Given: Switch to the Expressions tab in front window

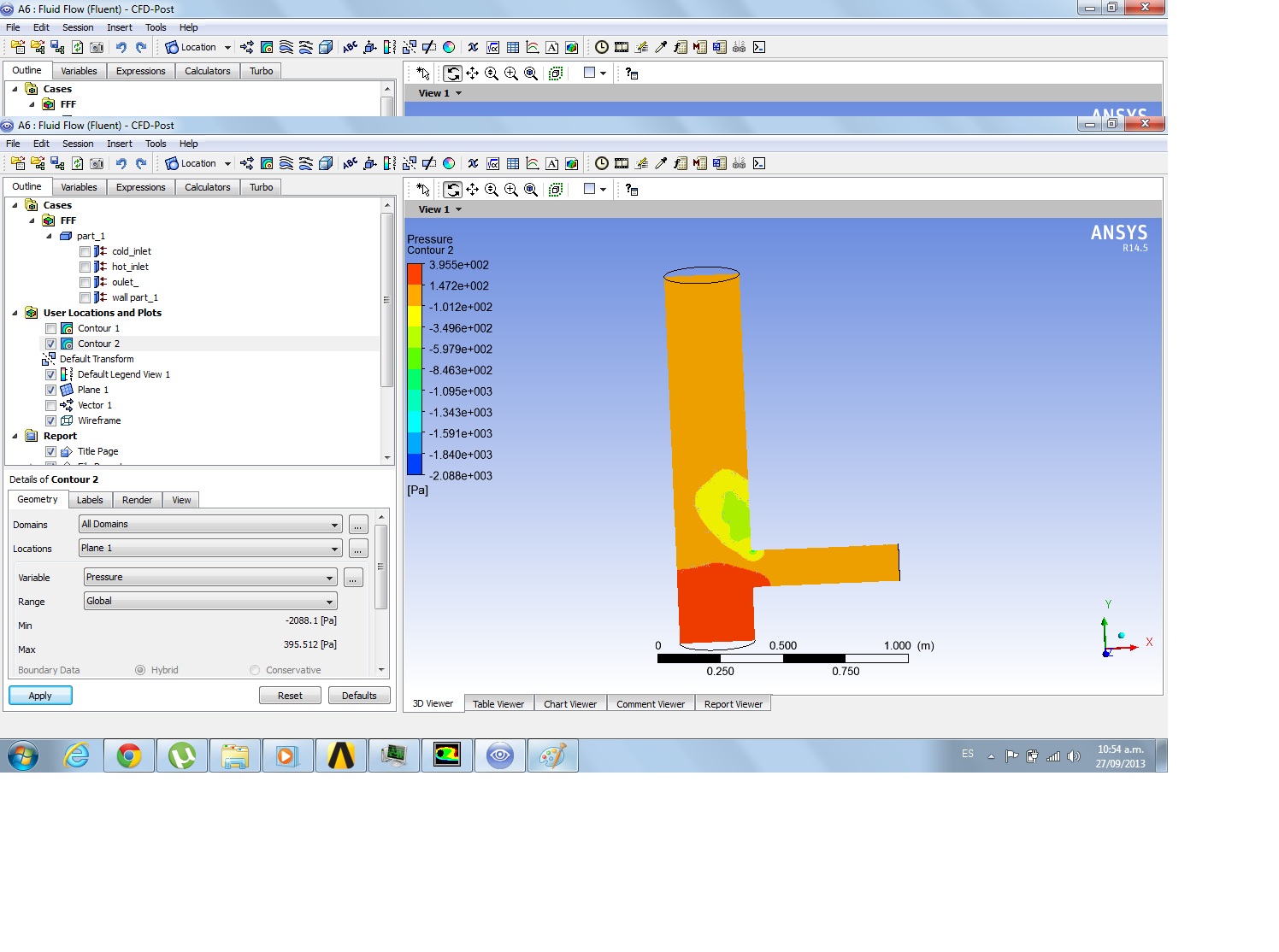Looking at the screenshot, I should click(x=141, y=187).
